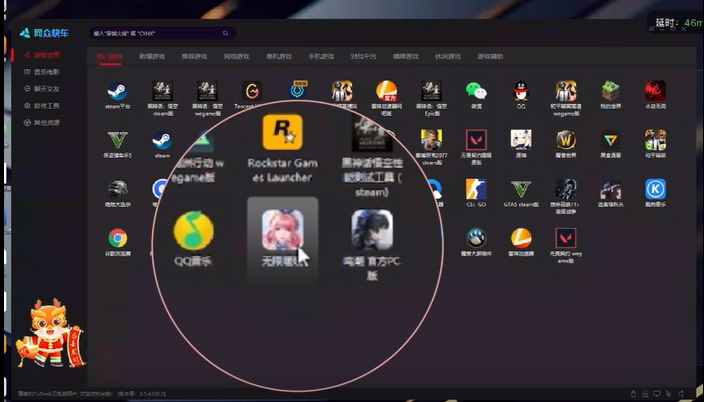Launch 黑盒语音 triangle icon
This screenshot has height=402, width=704.
(x=611, y=140)
